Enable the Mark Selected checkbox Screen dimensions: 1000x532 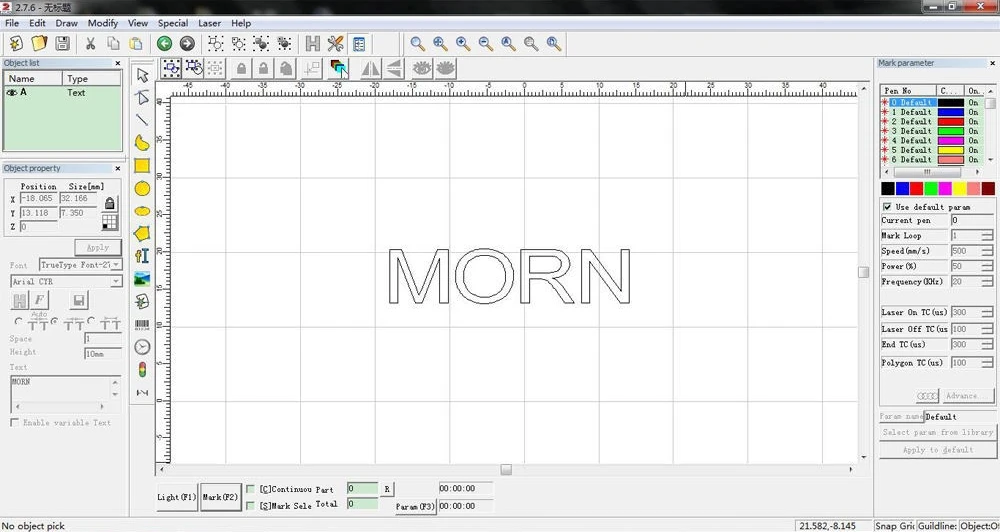click(251, 506)
